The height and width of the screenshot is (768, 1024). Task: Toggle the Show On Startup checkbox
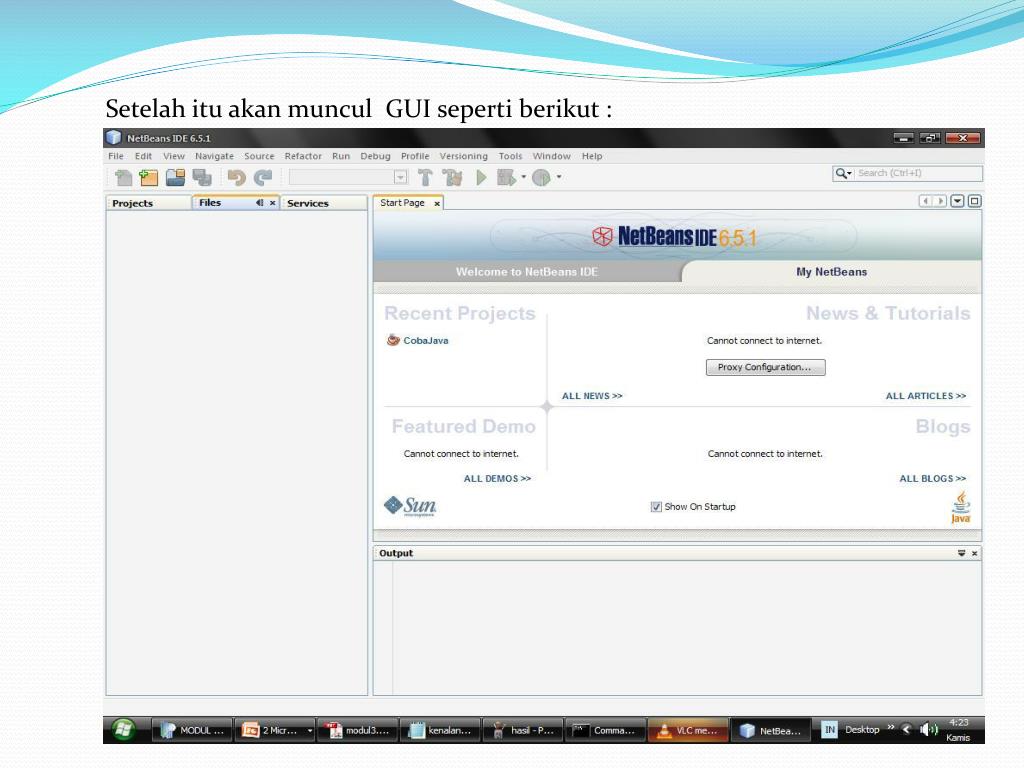(x=656, y=507)
